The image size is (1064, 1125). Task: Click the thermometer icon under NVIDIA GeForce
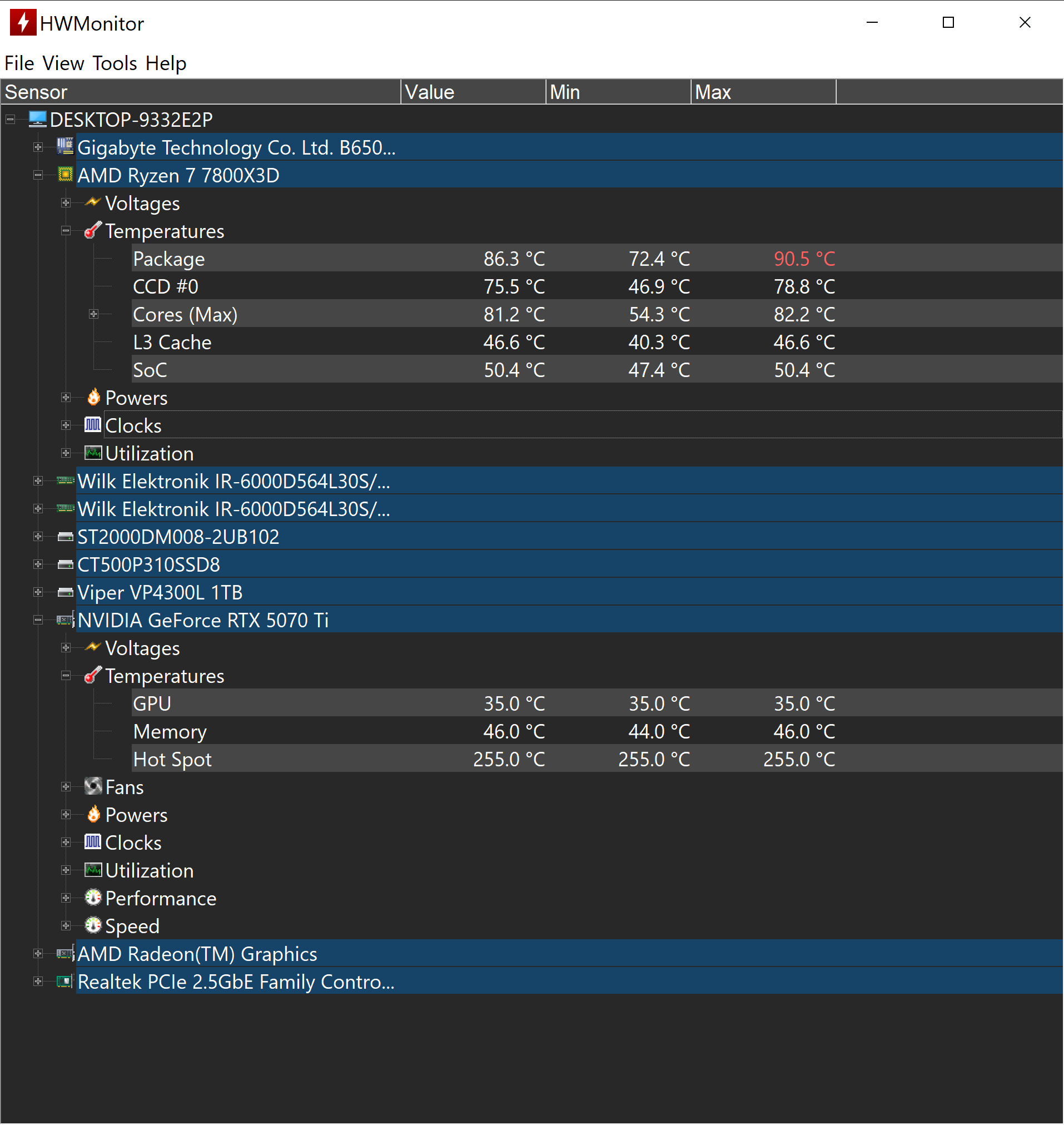[x=93, y=675]
